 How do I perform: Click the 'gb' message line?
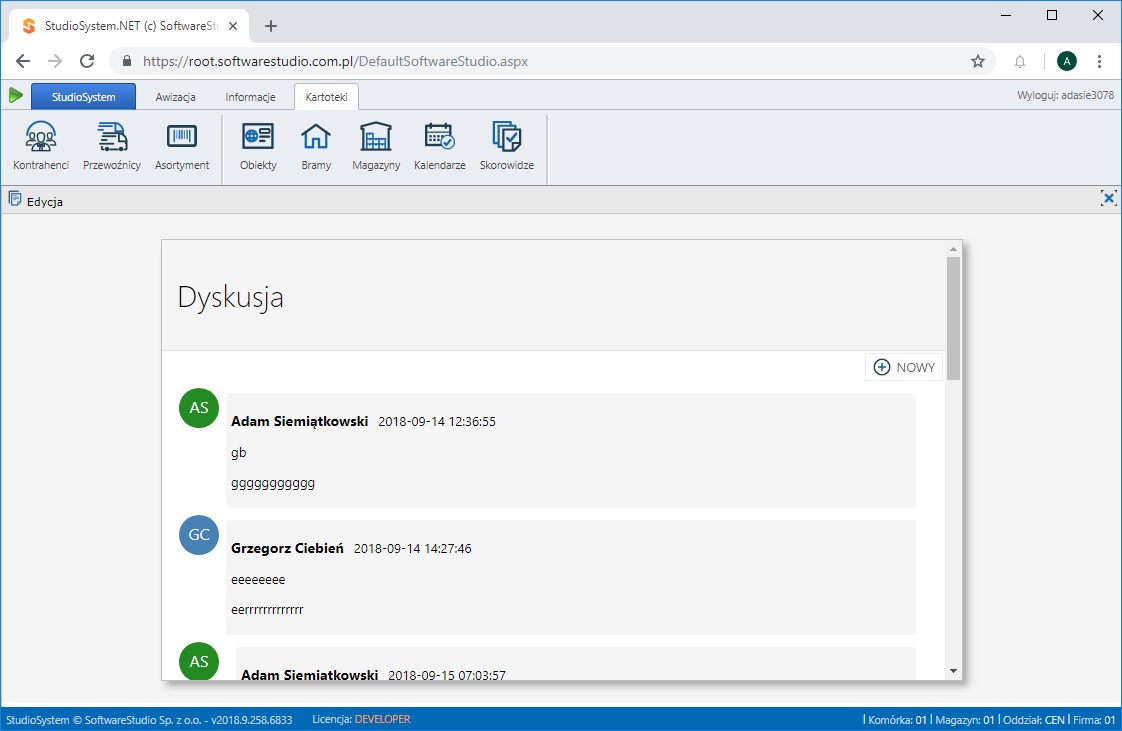[238, 453]
